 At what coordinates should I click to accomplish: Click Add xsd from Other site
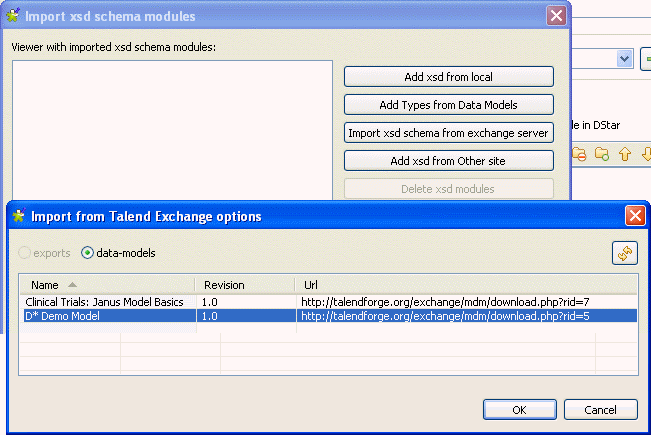coord(449,161)
